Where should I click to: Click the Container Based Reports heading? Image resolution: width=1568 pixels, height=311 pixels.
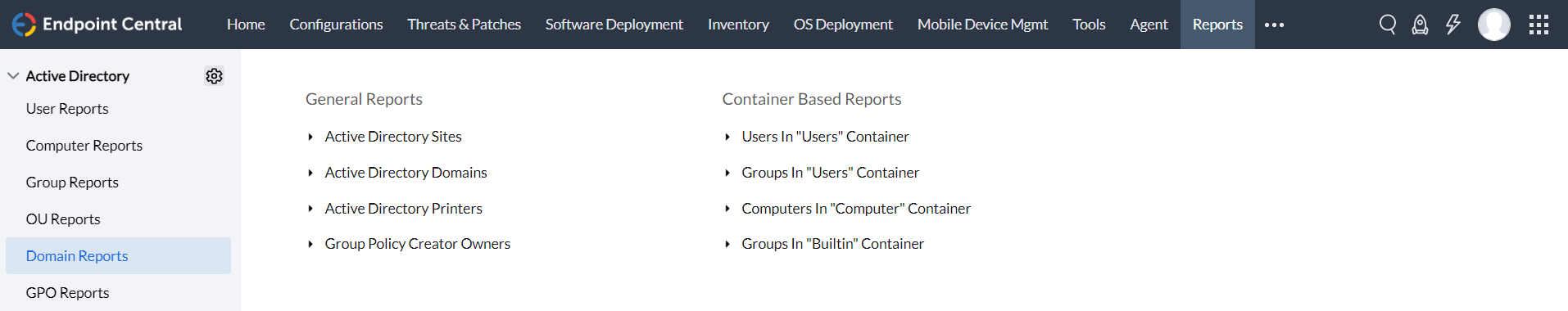pos(811,99)
